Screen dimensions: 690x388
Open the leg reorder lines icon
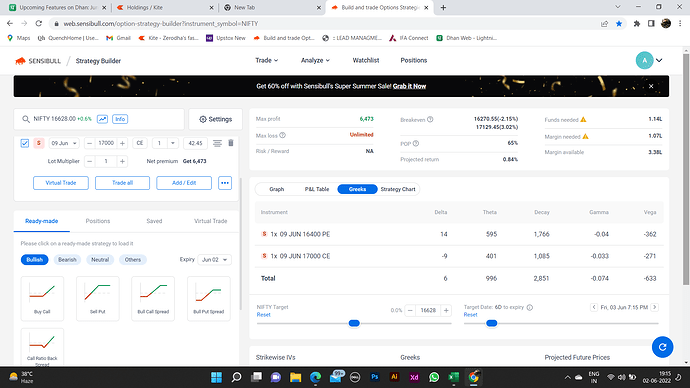[x=217, y=143]
